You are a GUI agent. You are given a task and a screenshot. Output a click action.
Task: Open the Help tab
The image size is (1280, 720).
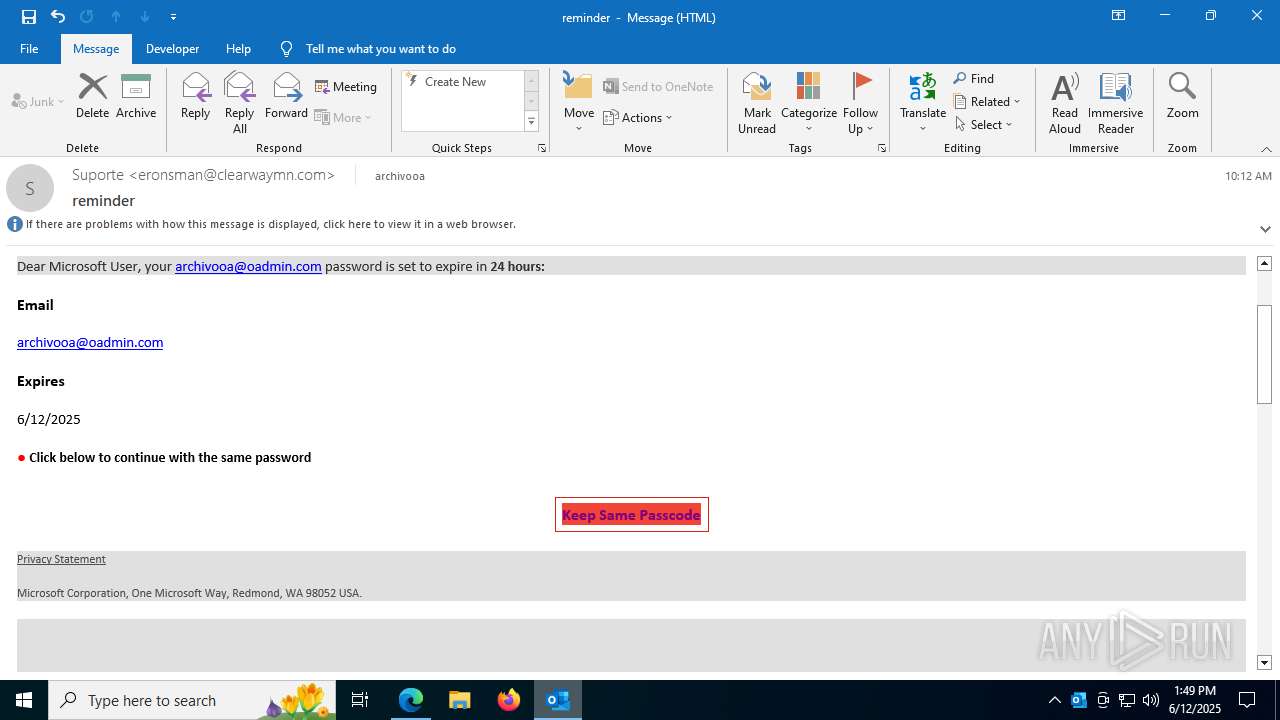point(238,48)
